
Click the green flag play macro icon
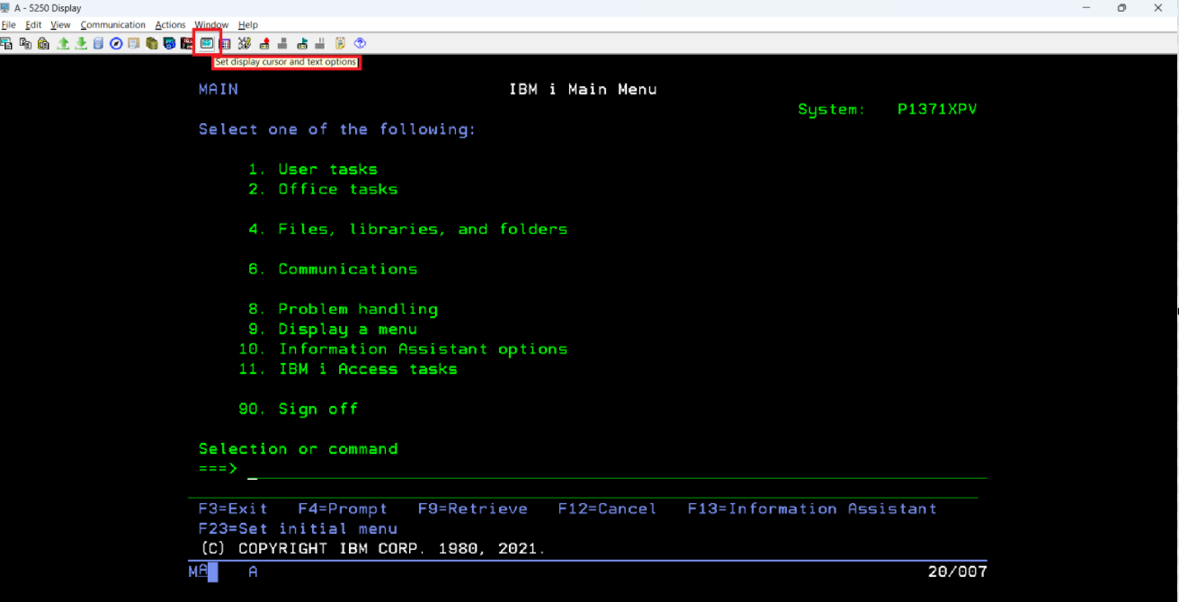tap(302, 44)
